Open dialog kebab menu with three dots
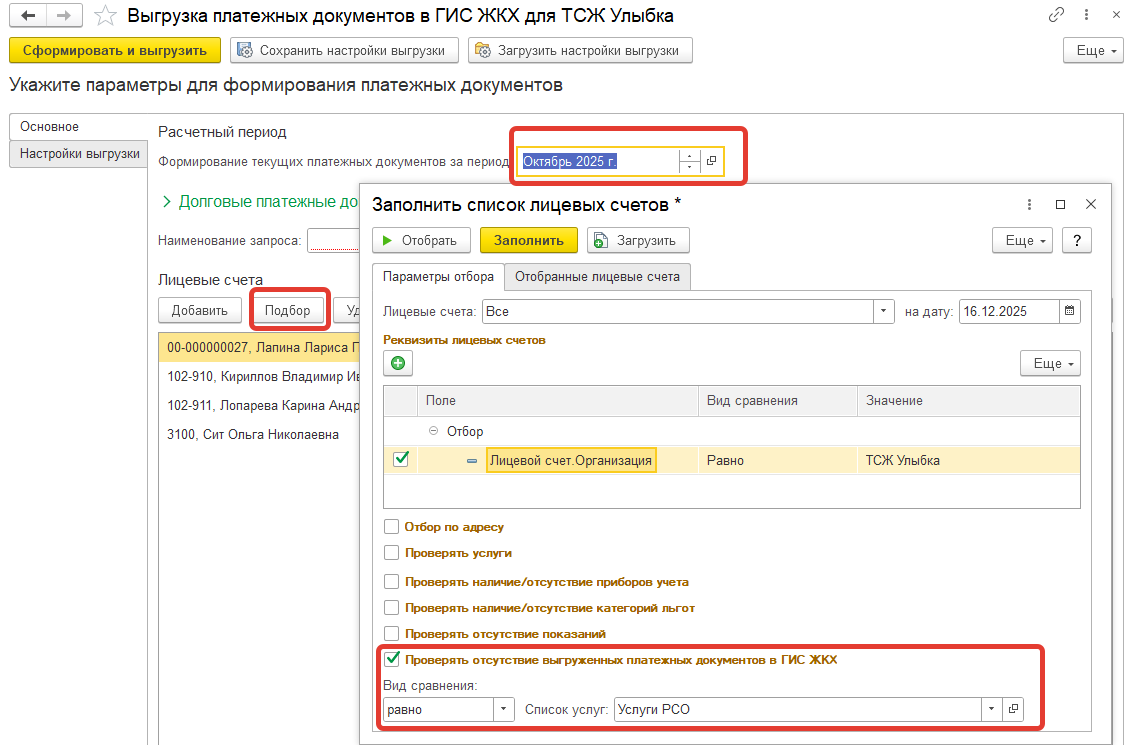1125x745 pixels. click(x=1029, y=204)
